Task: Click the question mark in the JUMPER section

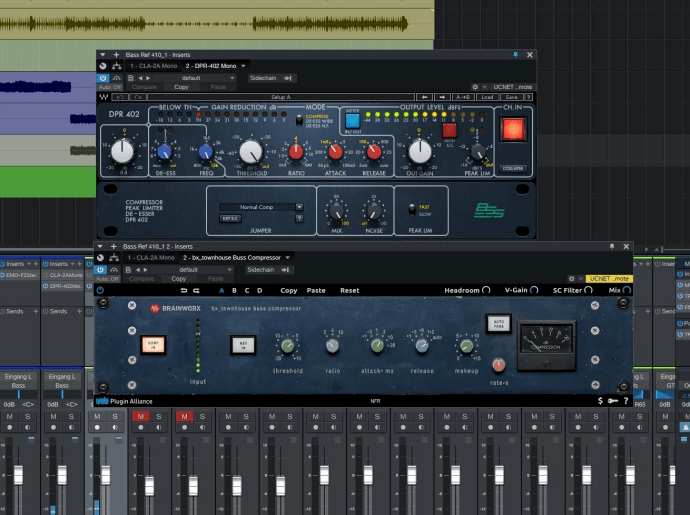Action: pyautogui.click(x=299, y=218)
